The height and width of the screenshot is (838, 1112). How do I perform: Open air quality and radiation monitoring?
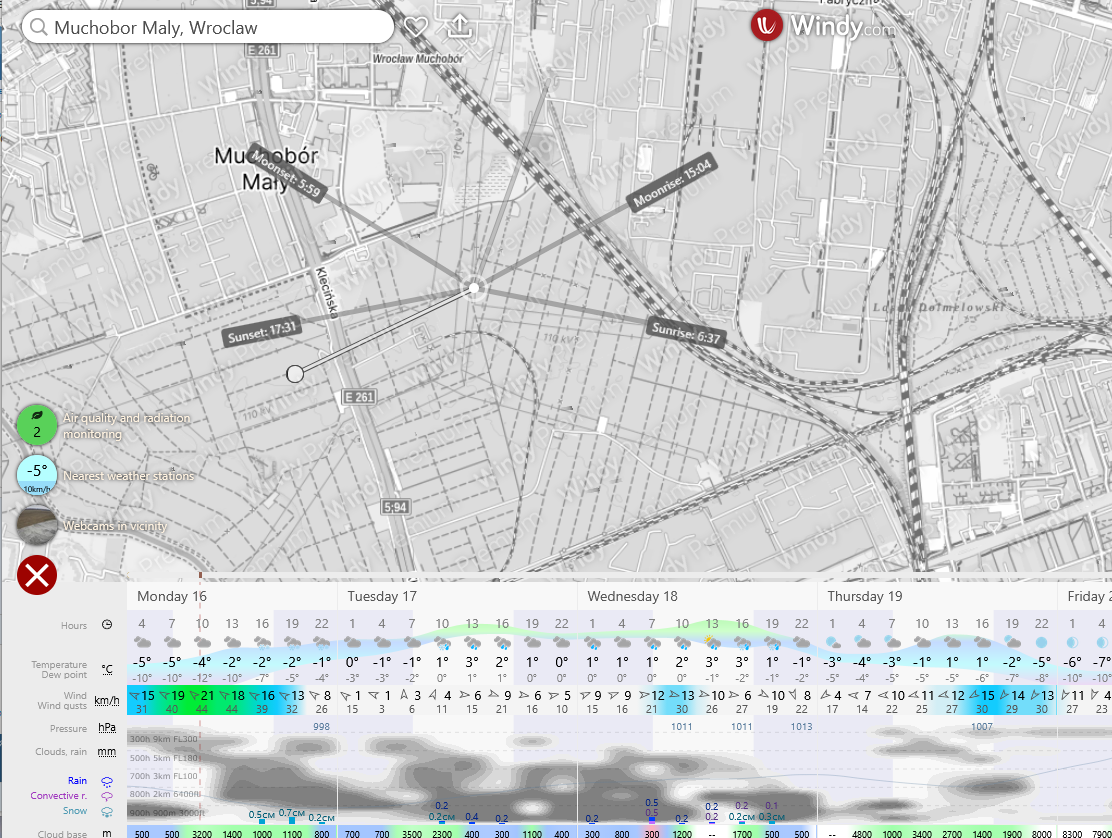coord(37,425)
